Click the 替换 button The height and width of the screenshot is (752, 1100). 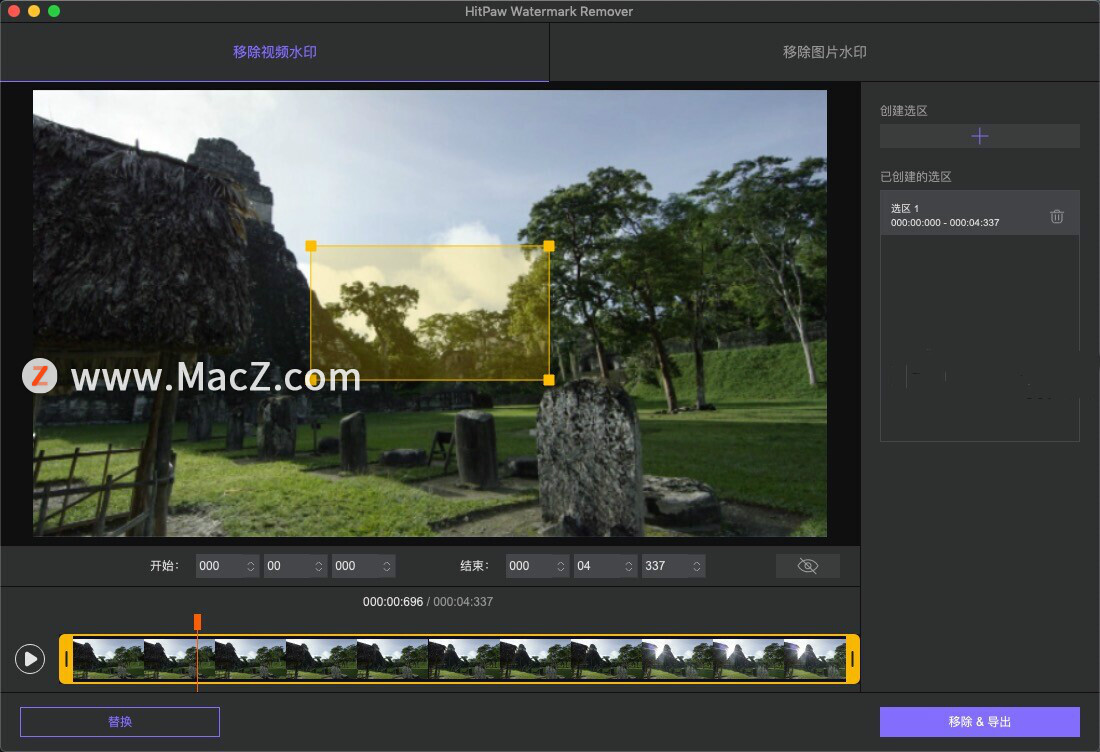pyautogui.click(x=120, y=722)
